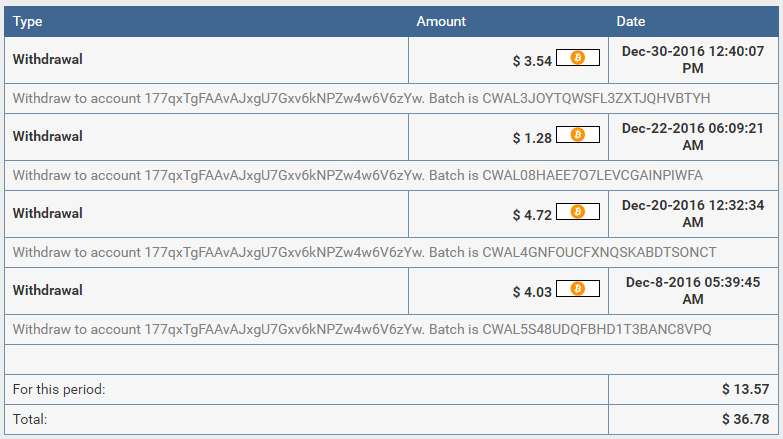Click the Dec-20-2016 12:32:34 AM date cell
This screenshot has width=783, height=439.
tap(693, 213)
